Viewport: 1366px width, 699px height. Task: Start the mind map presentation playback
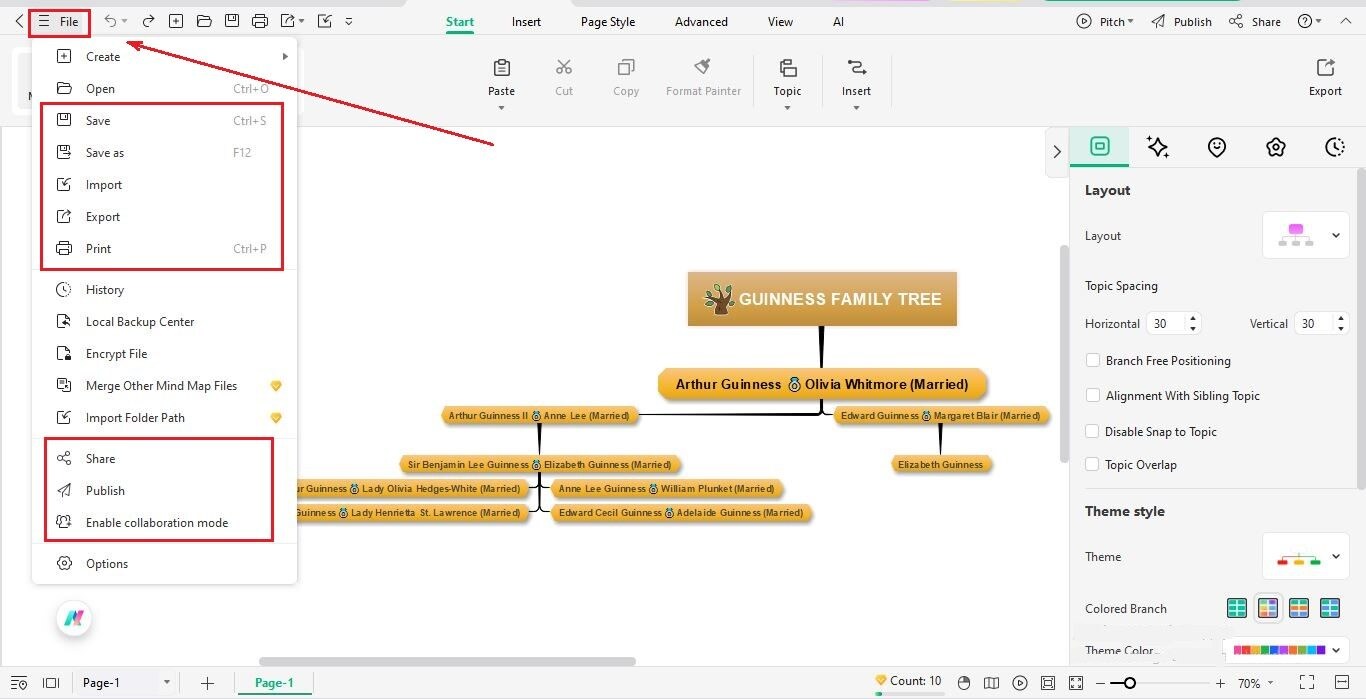tap(1019, 683)
